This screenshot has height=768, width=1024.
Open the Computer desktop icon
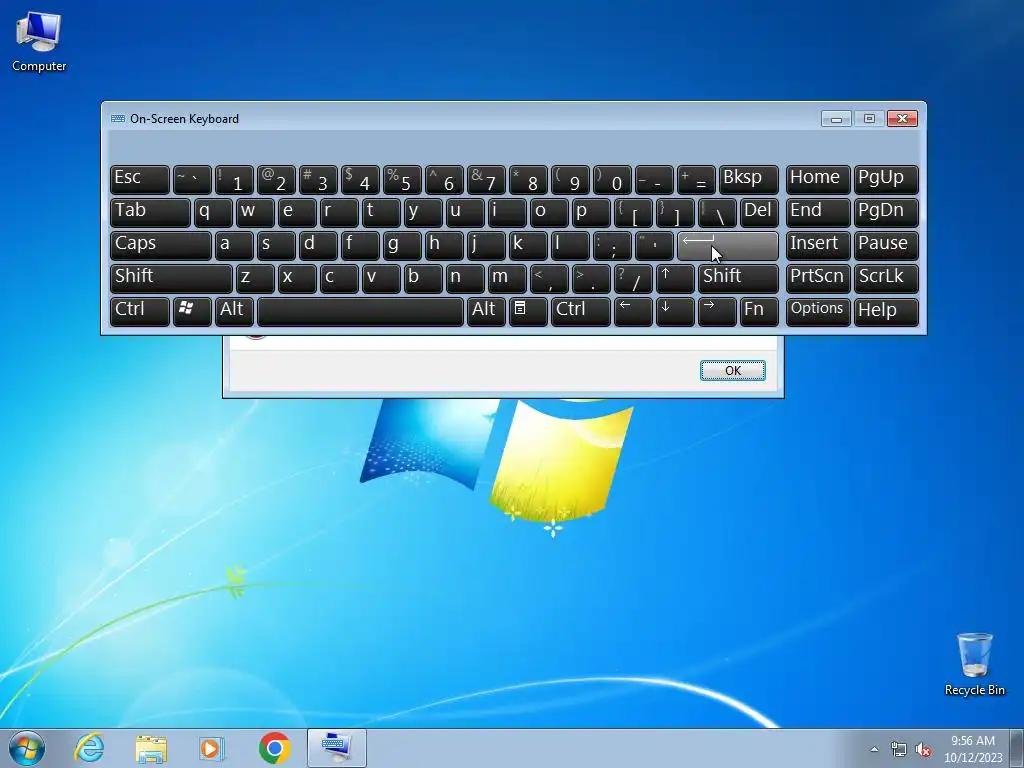[x=39, y=40]
